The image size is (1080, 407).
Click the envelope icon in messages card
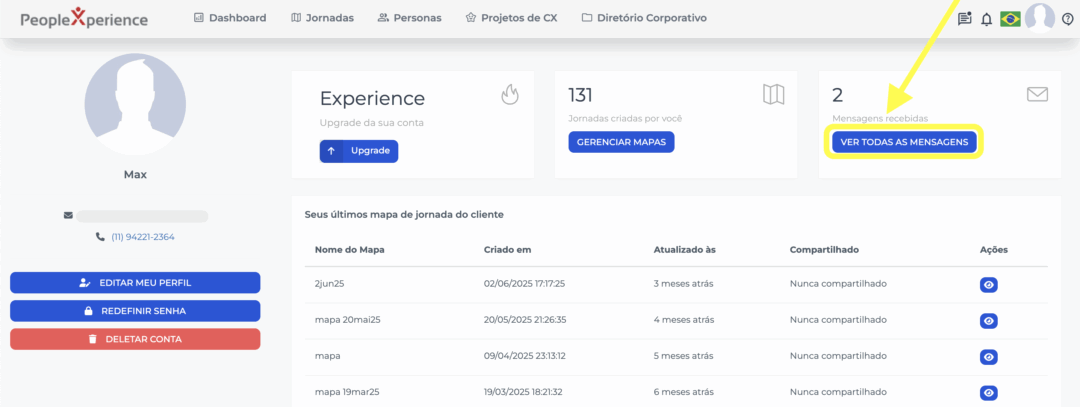(x=1037, y=95)
